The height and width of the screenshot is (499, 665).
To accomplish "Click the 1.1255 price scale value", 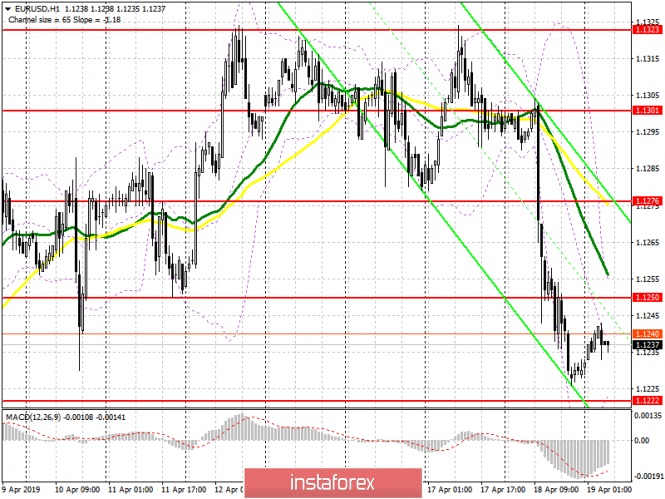I will coord(648,279).
